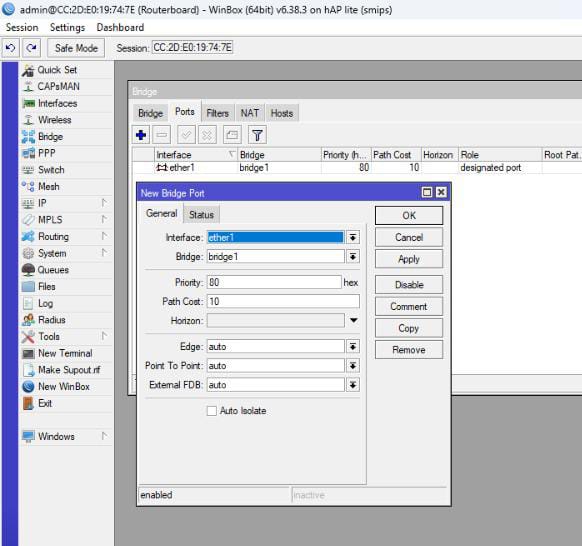Expand the Horizon field arrow

pyautogui.click(x=354, y=320)
